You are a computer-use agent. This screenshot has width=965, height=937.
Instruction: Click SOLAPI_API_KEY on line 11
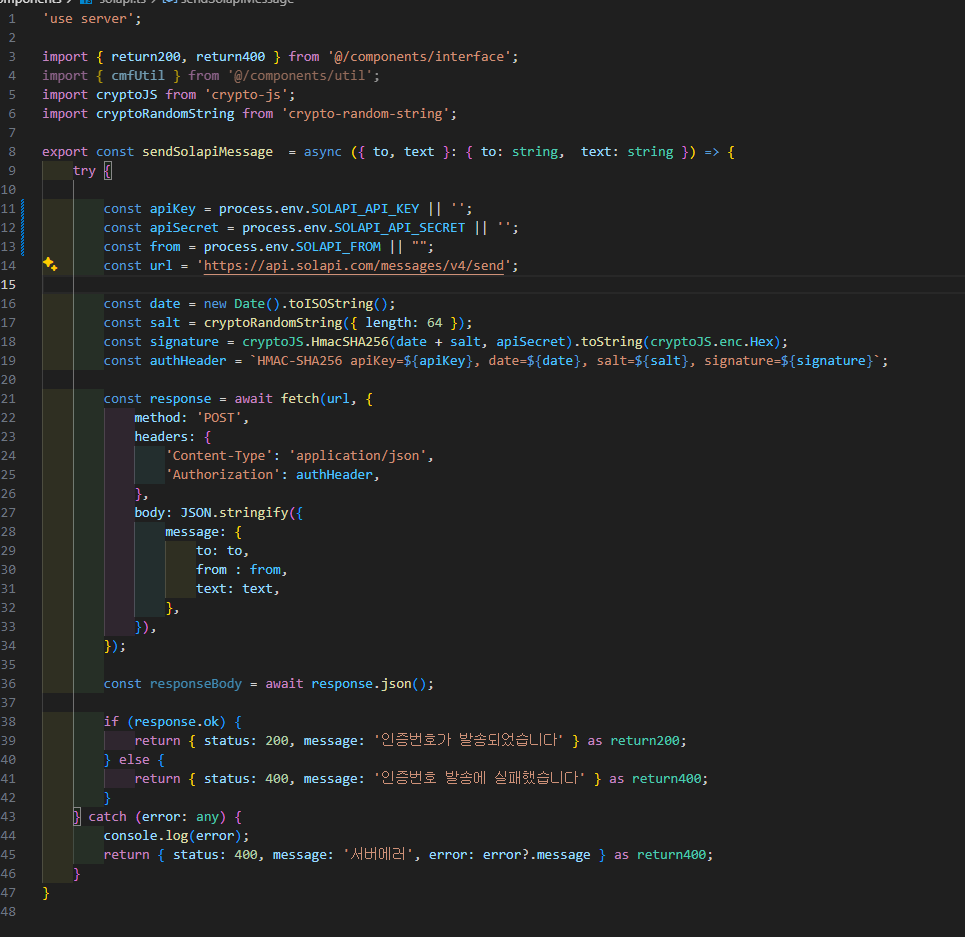click(365, 209)
